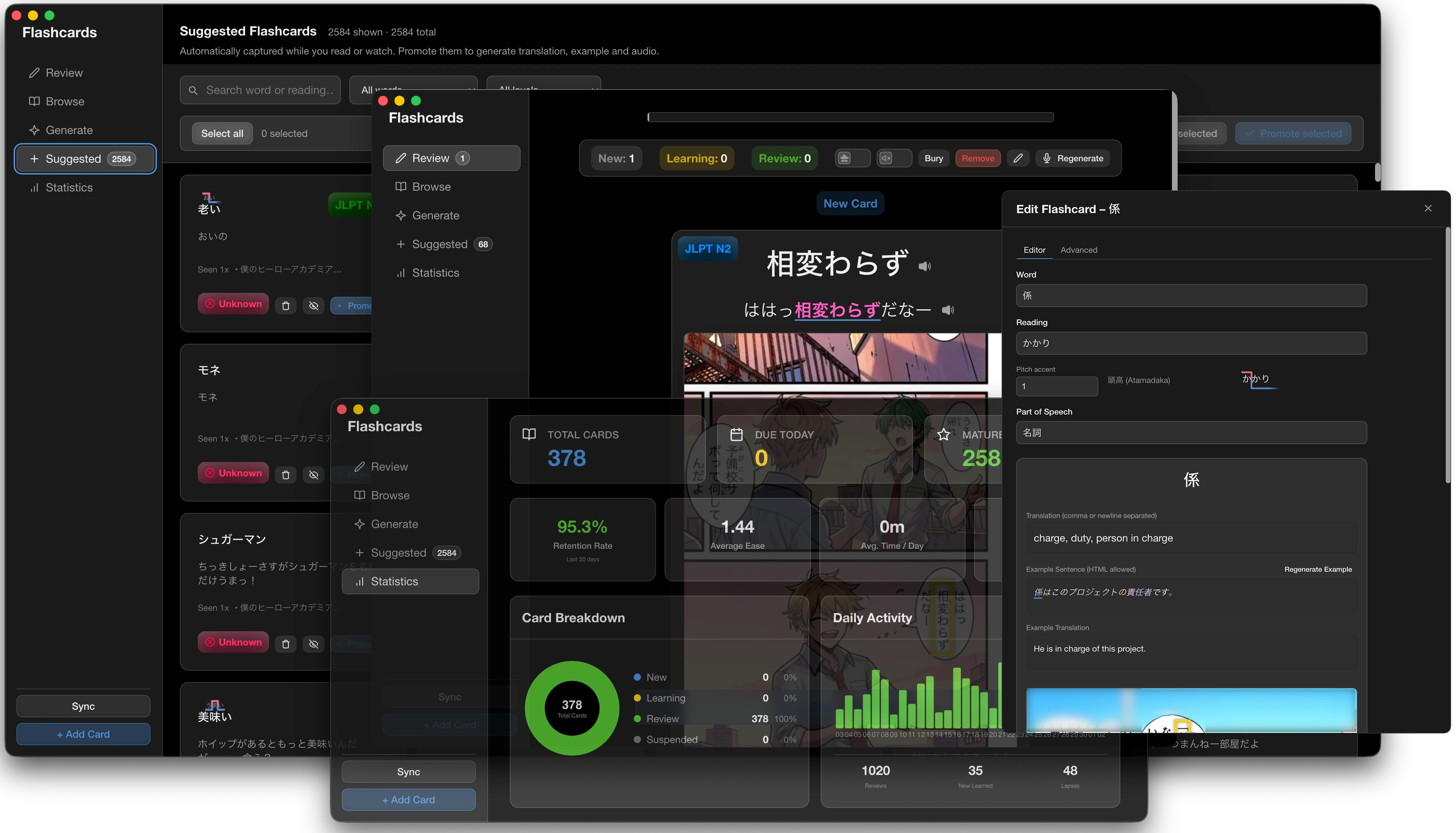Toggle incognito switch in the review toolbar
This screenshot has height=833, width=1456.
(x=852, y=158)
